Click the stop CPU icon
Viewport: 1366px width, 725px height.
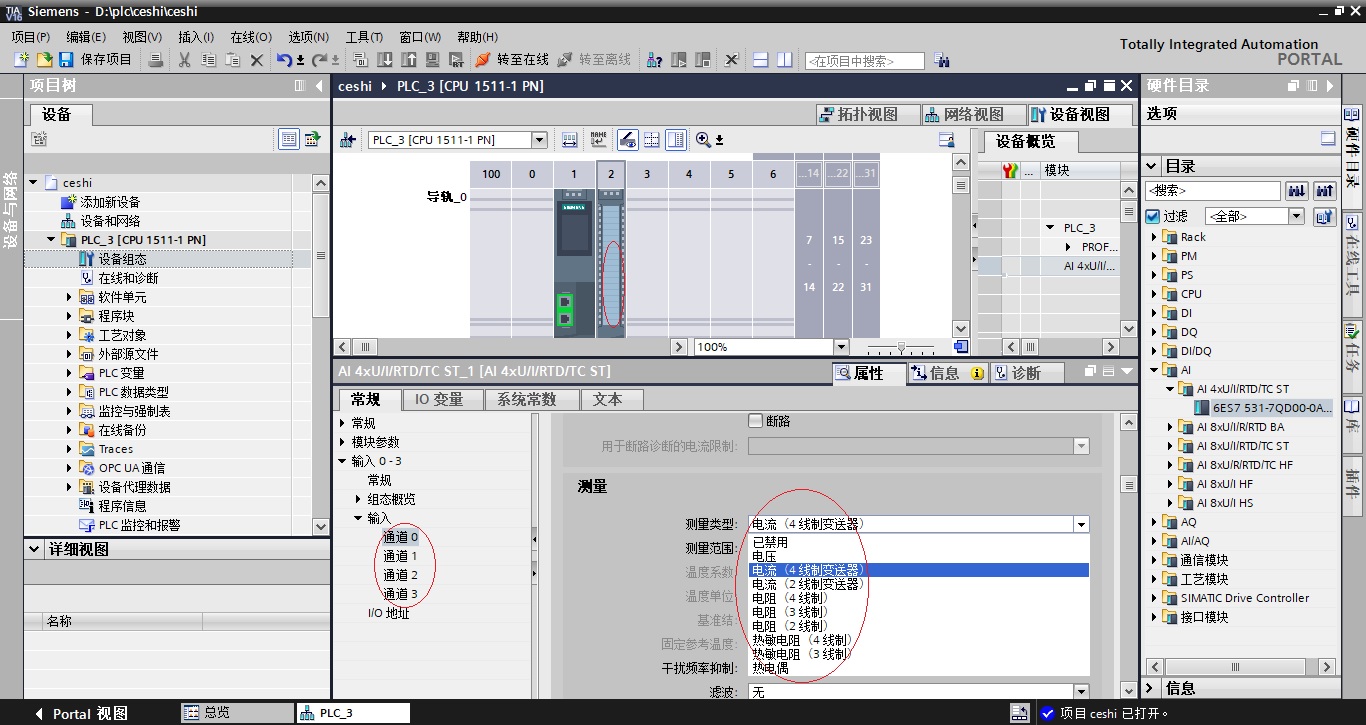click(702, 60)
